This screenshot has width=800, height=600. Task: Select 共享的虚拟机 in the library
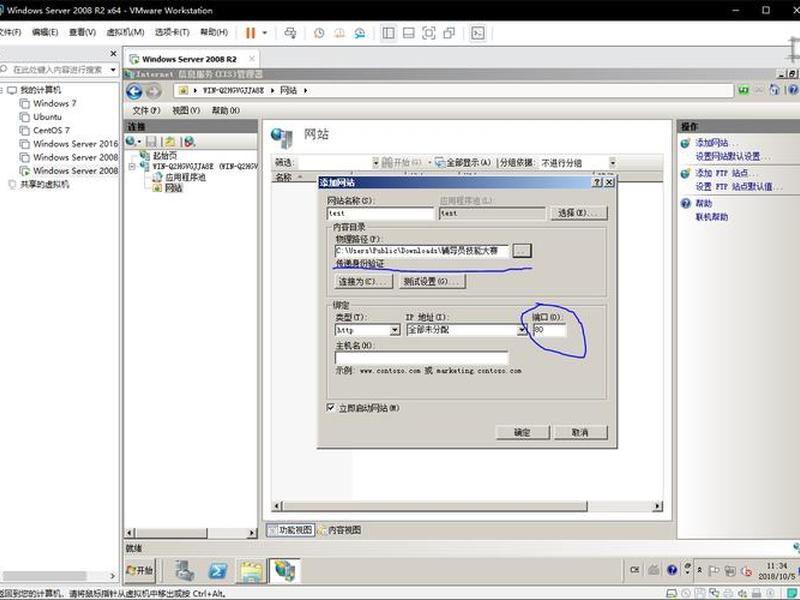pos(44,184)
